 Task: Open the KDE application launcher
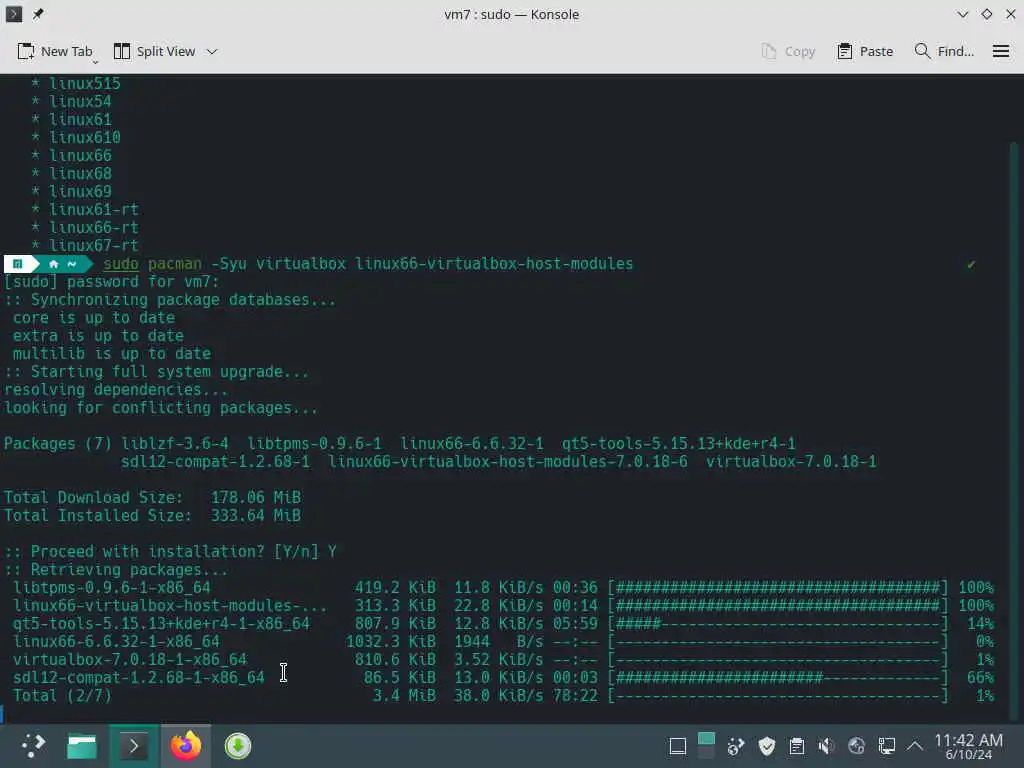[32, 745]
